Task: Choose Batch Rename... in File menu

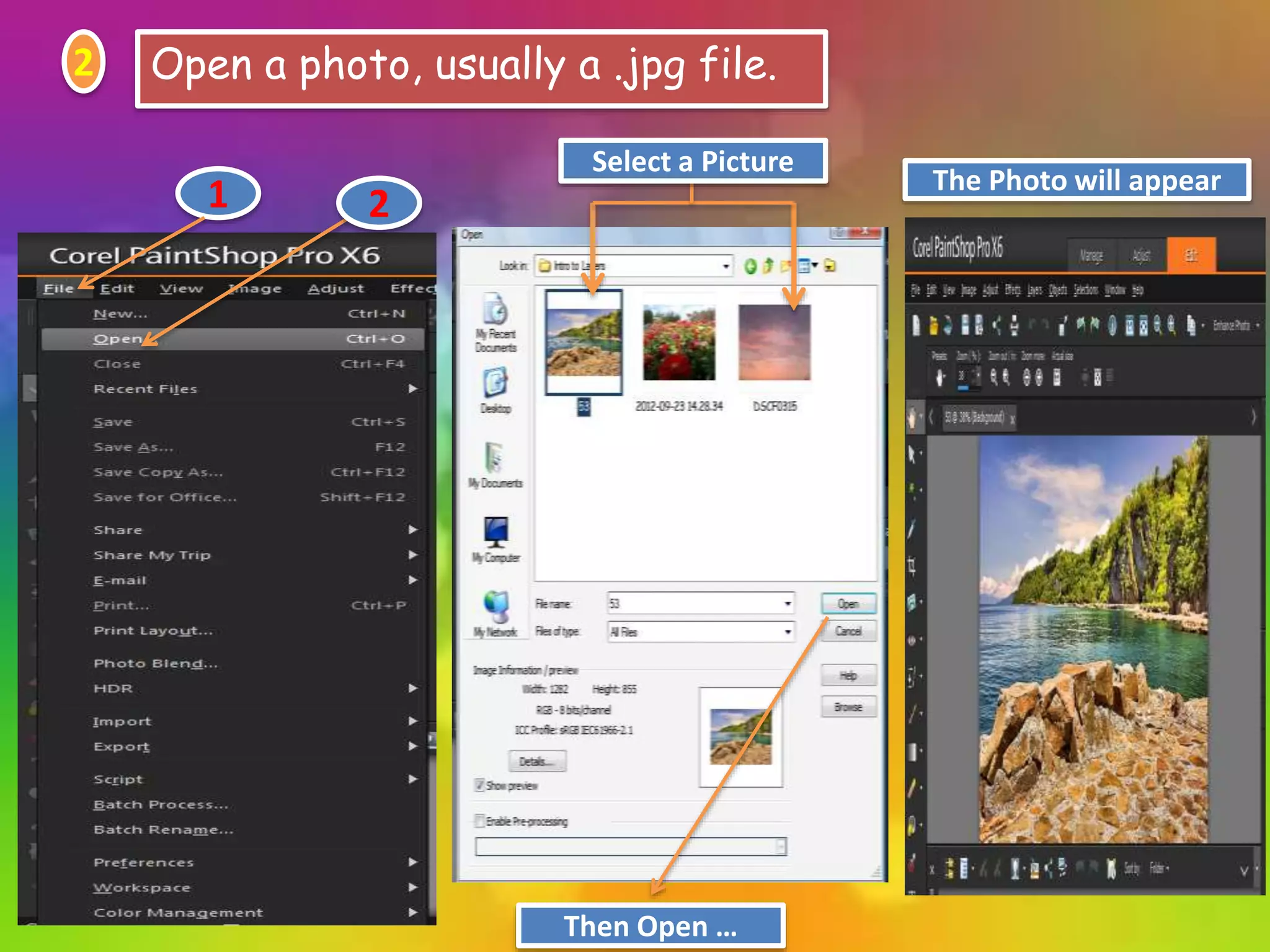Action: click(x=233, y=829)
